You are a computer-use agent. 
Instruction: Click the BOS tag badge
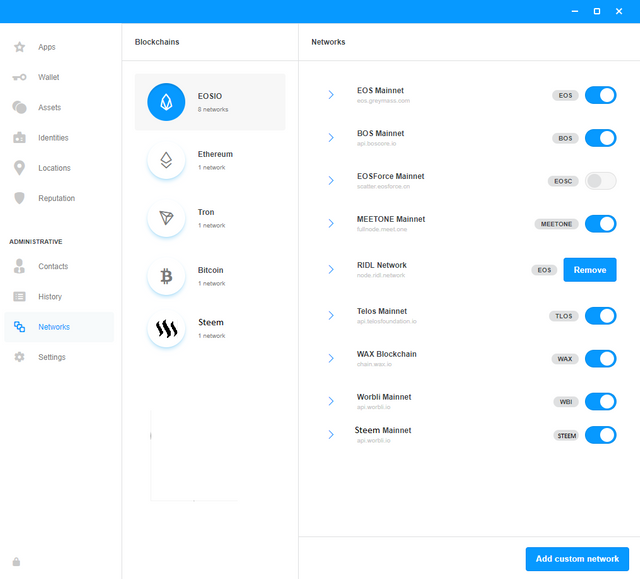[565, 138]
